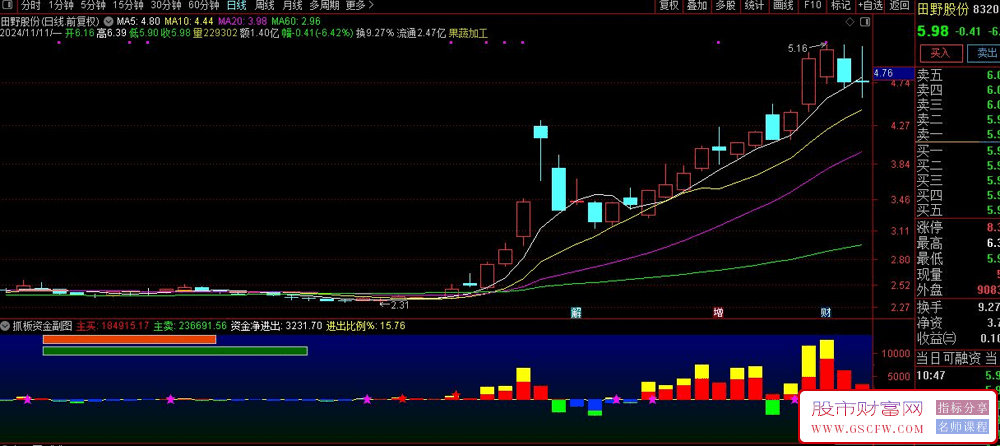The image size is (1000, 446).
Task: Click the 进出比例%: 15.76 label
Action: pos(366,325)
